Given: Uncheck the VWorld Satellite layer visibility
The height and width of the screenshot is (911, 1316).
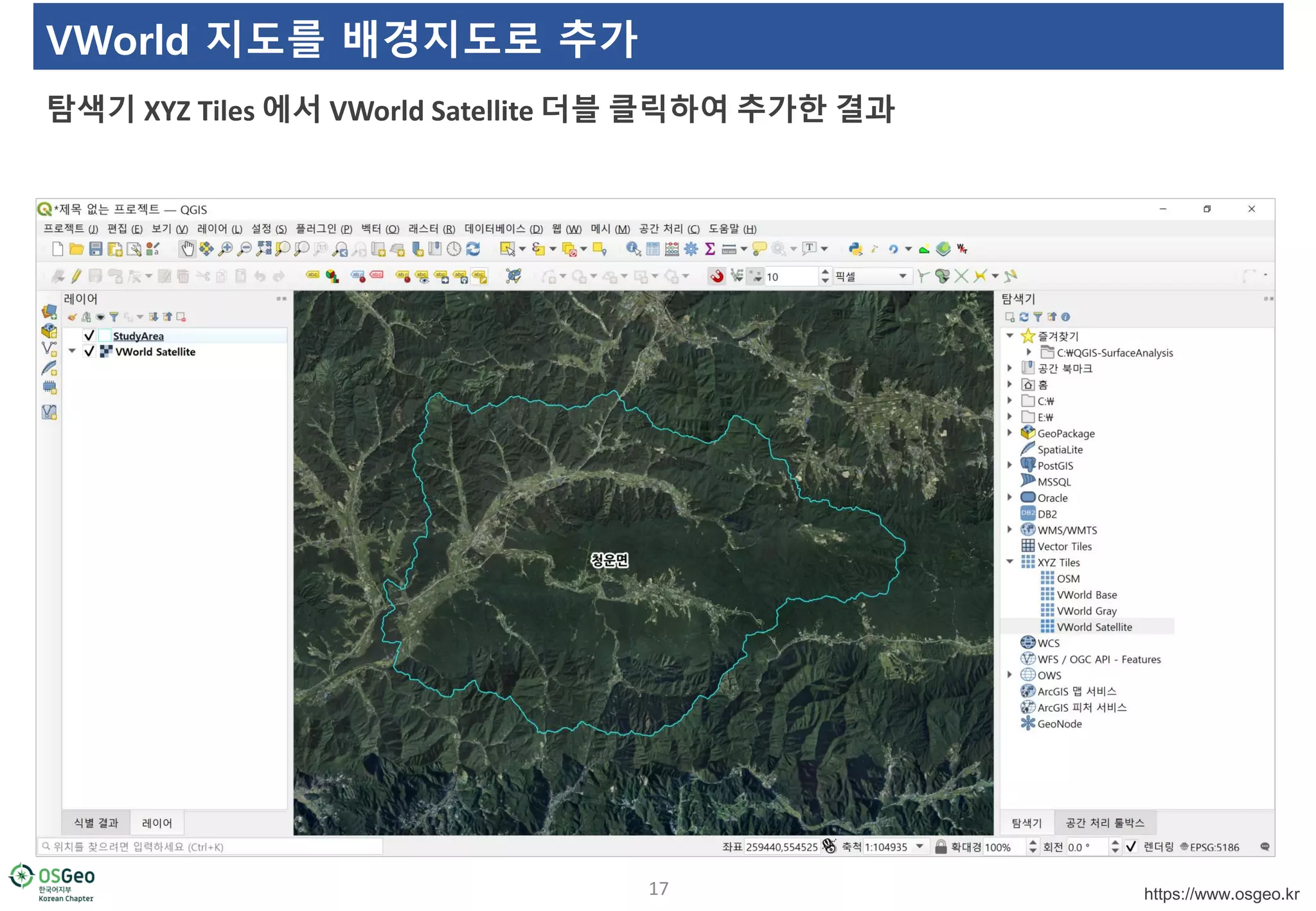Looking at the screenshot, I should coord(89,351).
